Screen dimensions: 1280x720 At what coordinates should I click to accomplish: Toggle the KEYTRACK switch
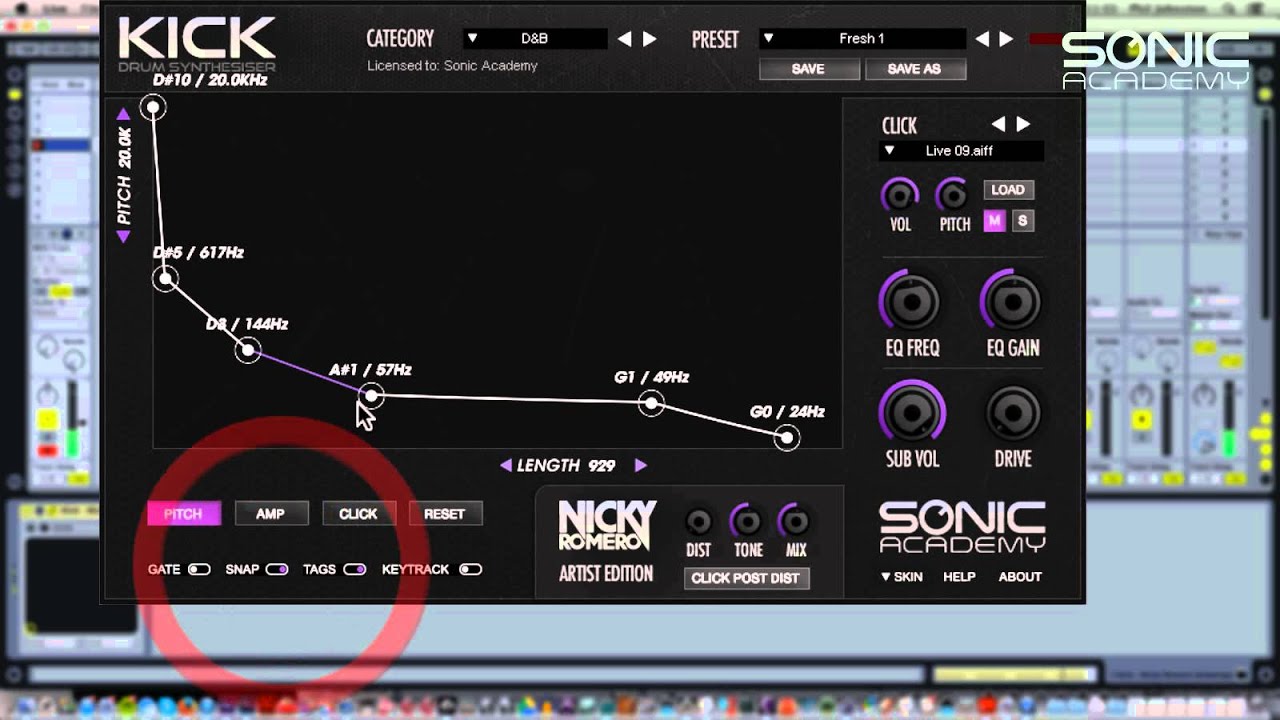(470, 569)
